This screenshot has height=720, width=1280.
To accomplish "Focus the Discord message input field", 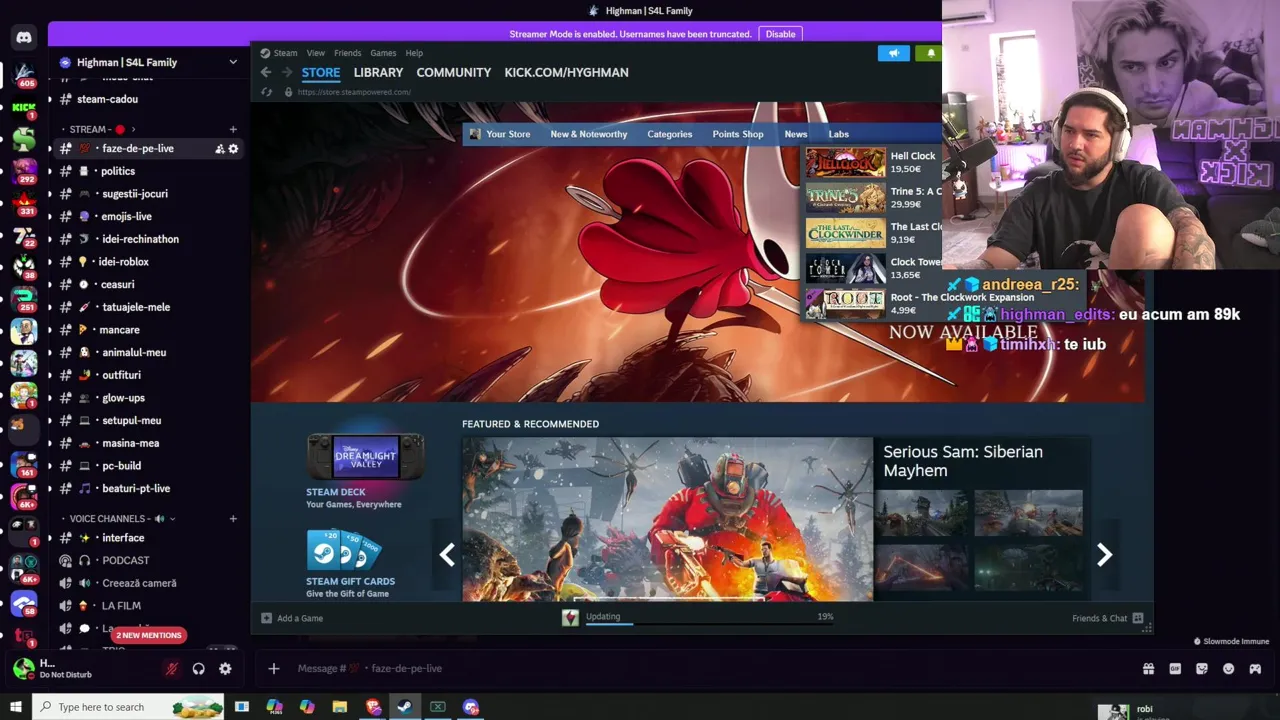I will point(700,669).
